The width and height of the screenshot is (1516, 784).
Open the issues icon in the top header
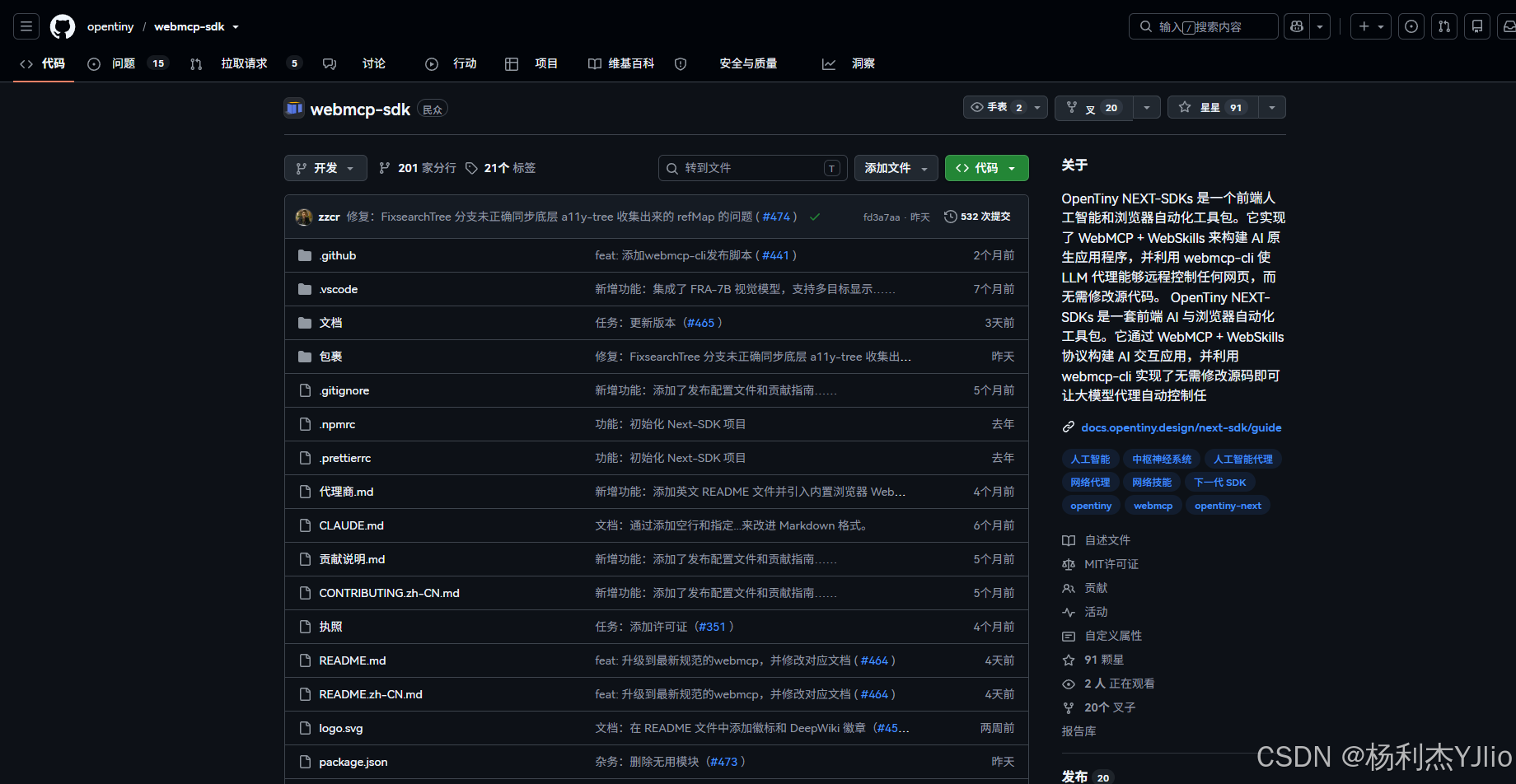coord(1411,26)
